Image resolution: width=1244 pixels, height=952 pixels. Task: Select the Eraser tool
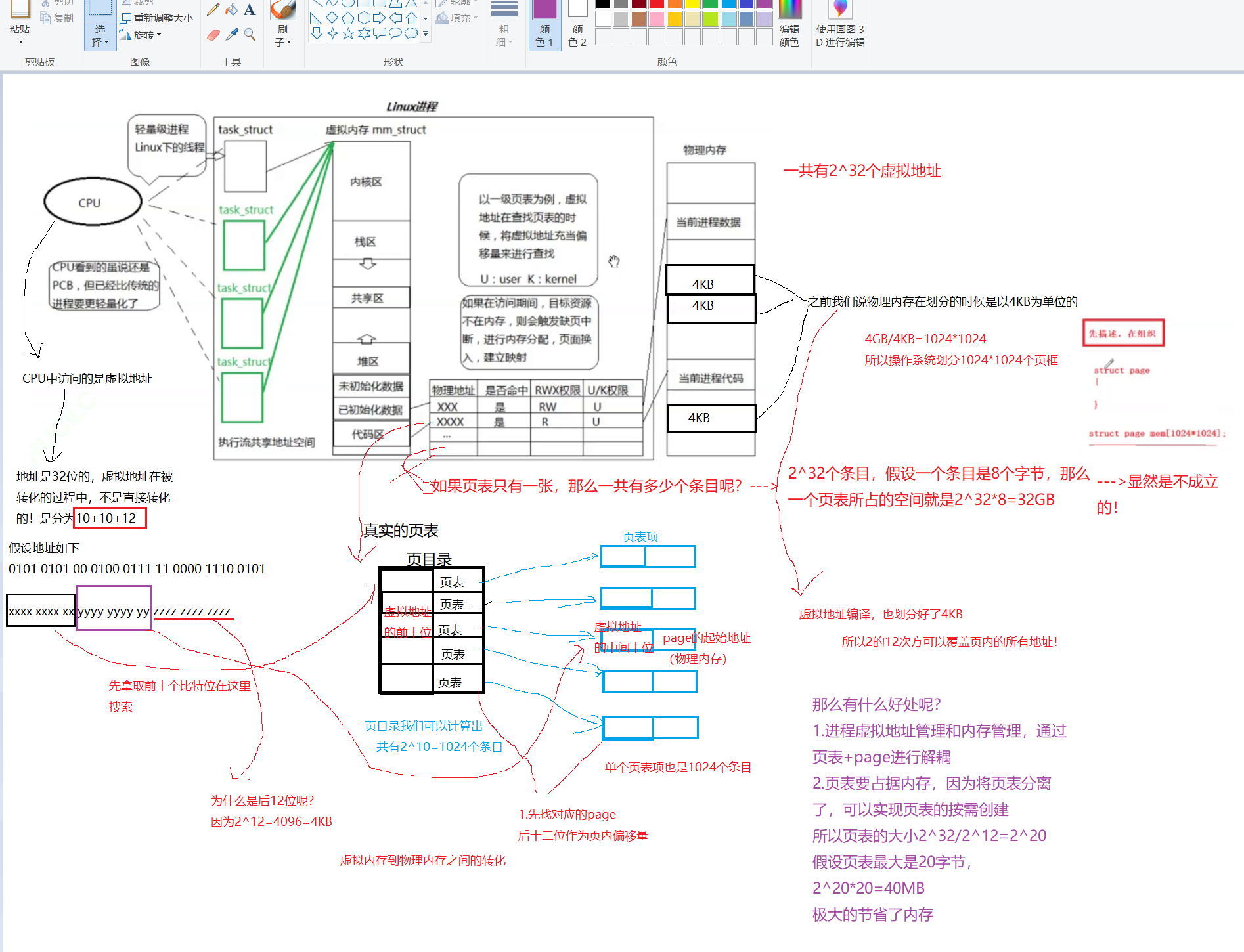pos(213,35)
